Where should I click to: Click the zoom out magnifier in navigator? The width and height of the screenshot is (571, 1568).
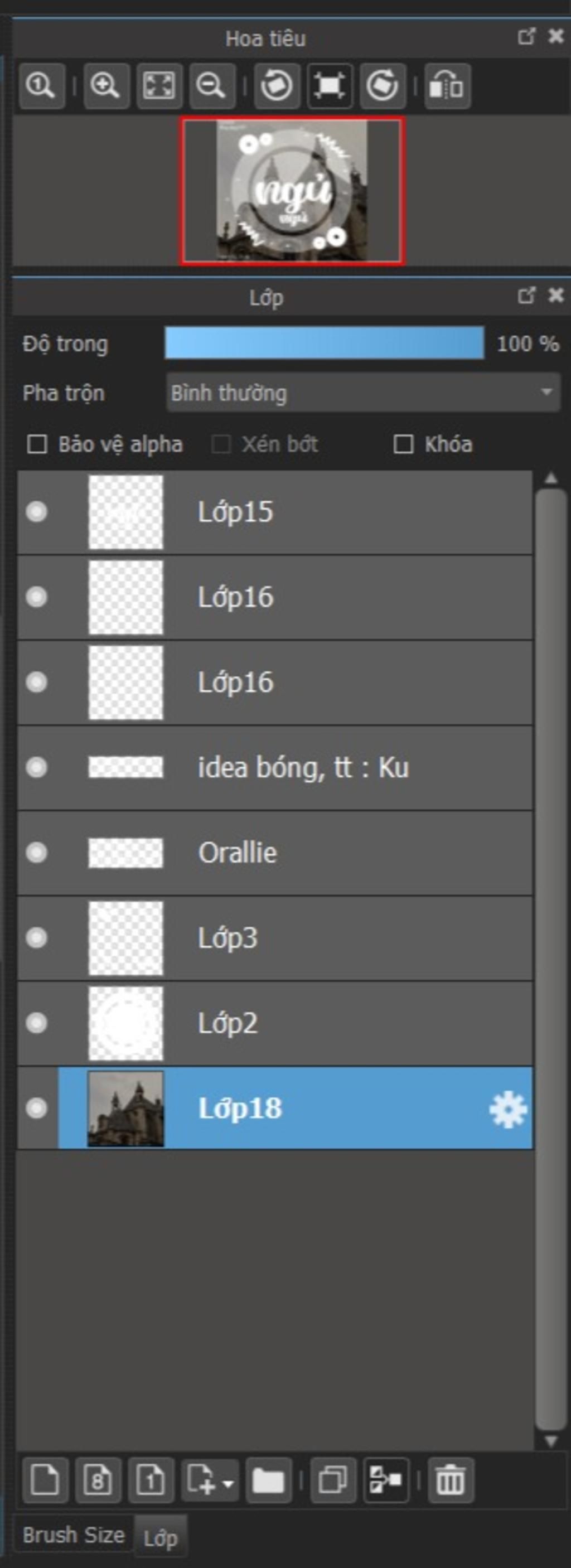click(x=212, y=86)
